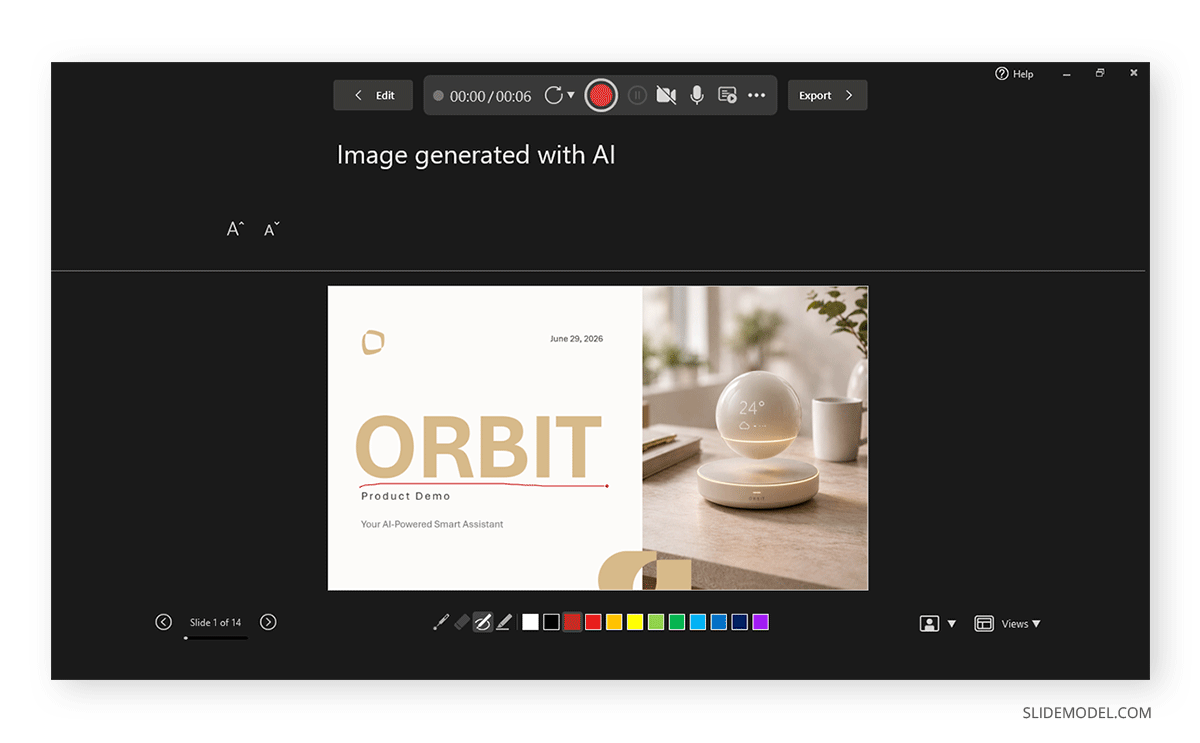Click the 00:00 / 00:06 recording timer
This screenshot has height=743, width=1200.
coord(490,96)
